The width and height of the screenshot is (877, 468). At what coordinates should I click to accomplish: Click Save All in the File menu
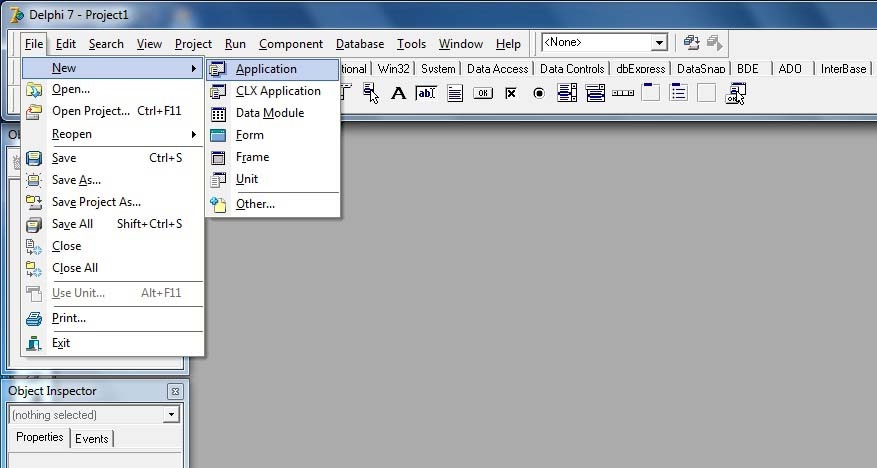112,224
